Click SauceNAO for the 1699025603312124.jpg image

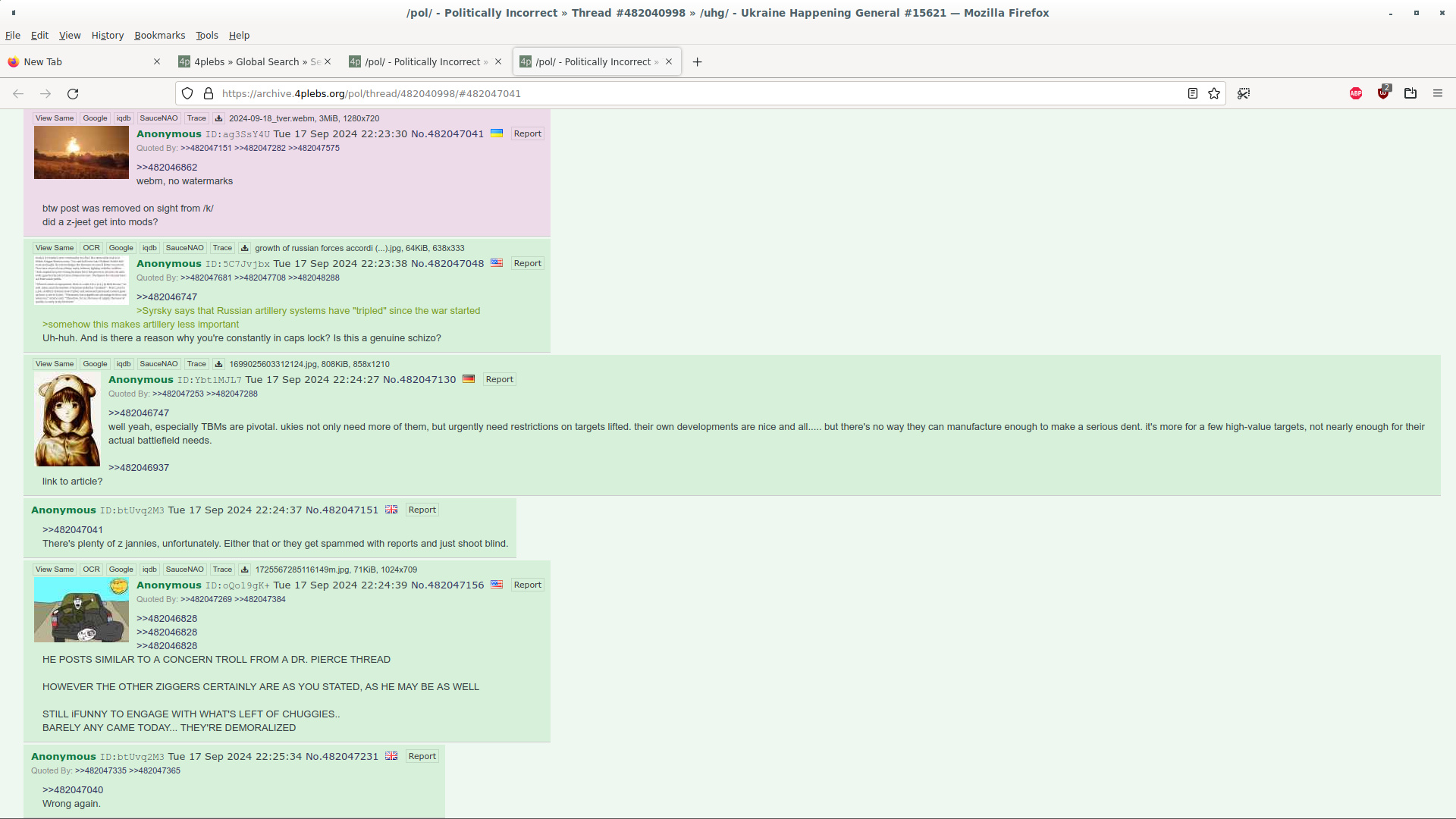(158, 364)
